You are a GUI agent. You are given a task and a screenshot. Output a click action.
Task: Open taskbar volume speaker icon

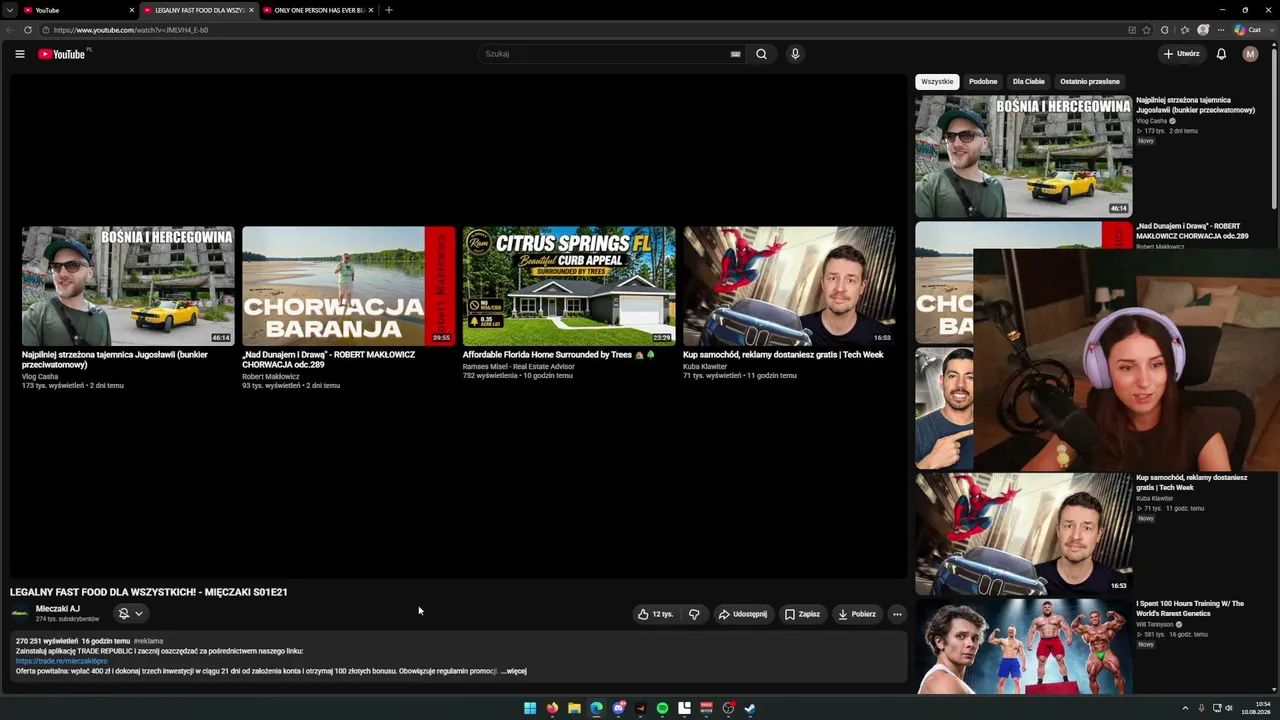1229,709
